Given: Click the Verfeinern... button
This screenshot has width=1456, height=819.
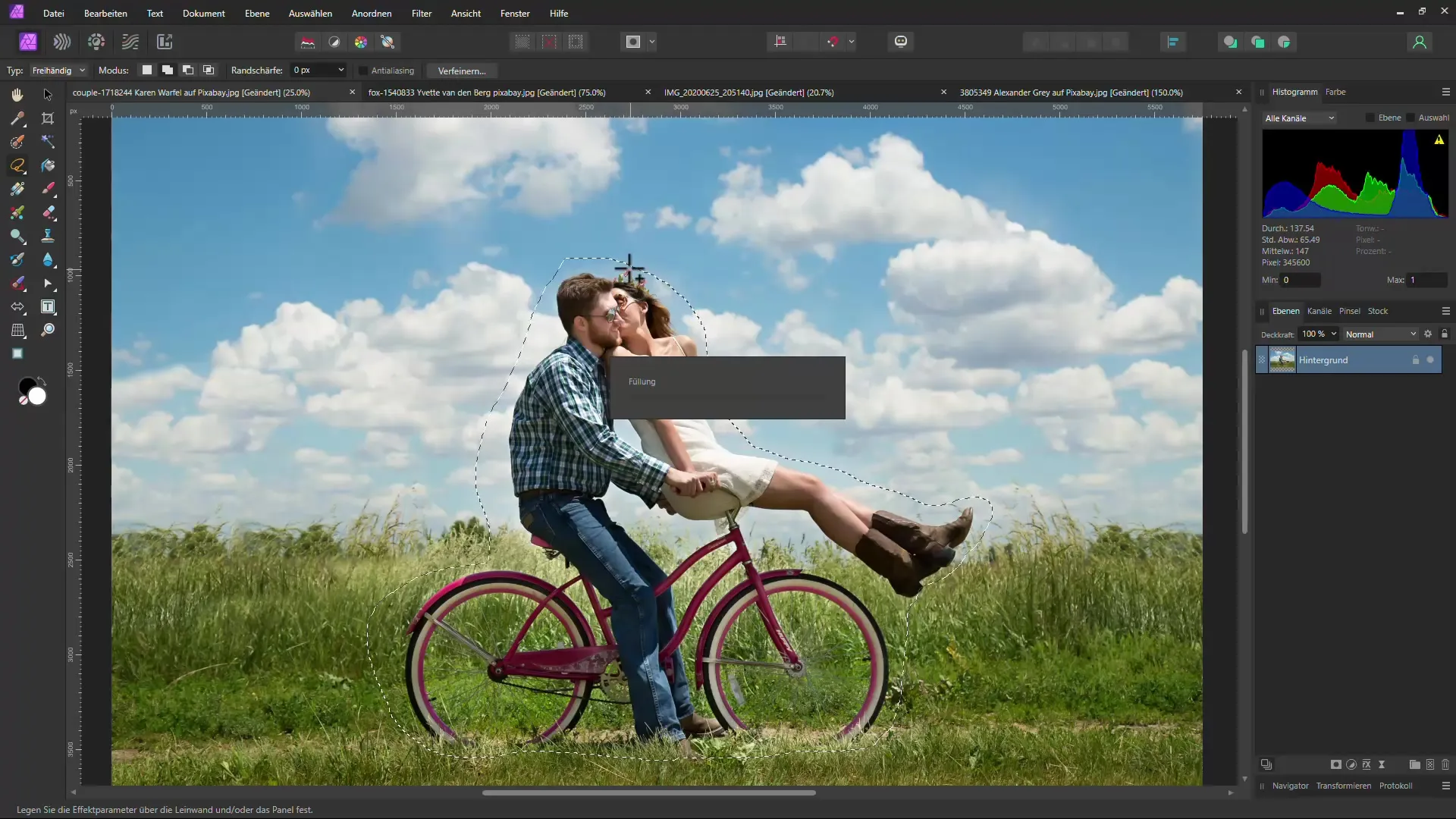Looking at the screenshot, I should [462, 71].
